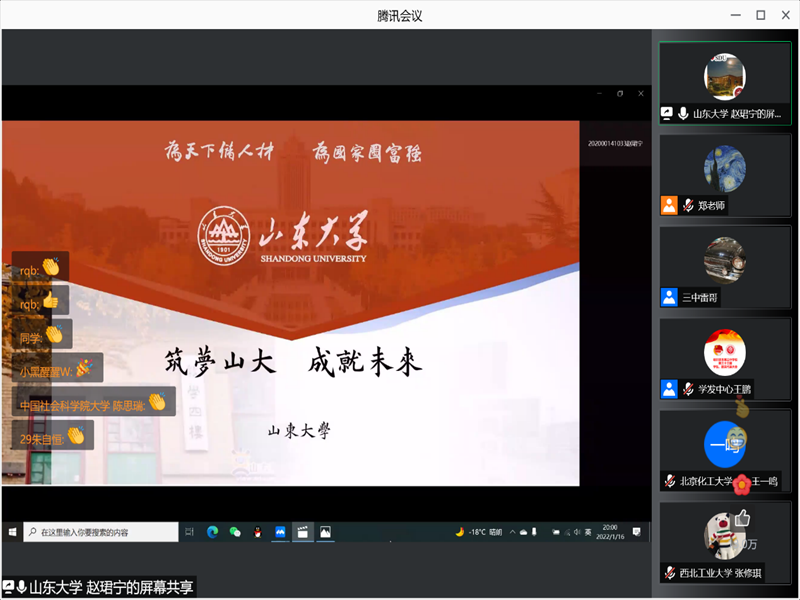Click 西北工业大学 张修琪's muted microphone icon

click(x=669, y=573)
